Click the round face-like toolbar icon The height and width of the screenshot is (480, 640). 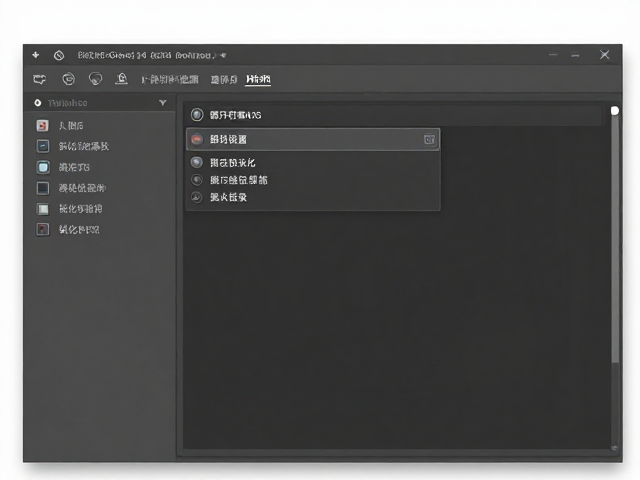point(68,78)
